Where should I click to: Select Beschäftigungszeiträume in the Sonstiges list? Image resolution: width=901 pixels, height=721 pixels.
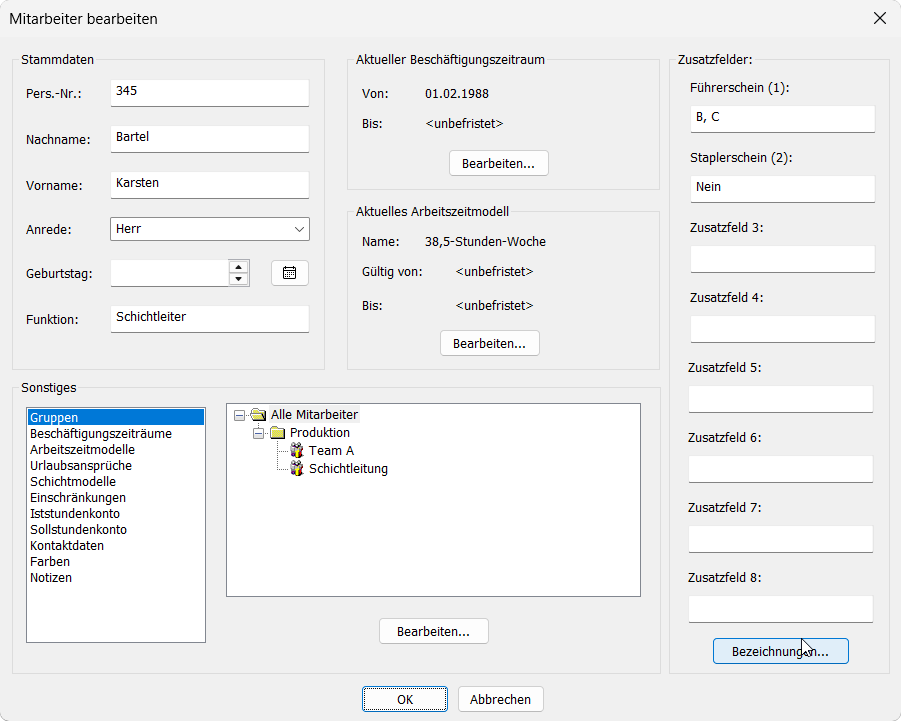115,434
